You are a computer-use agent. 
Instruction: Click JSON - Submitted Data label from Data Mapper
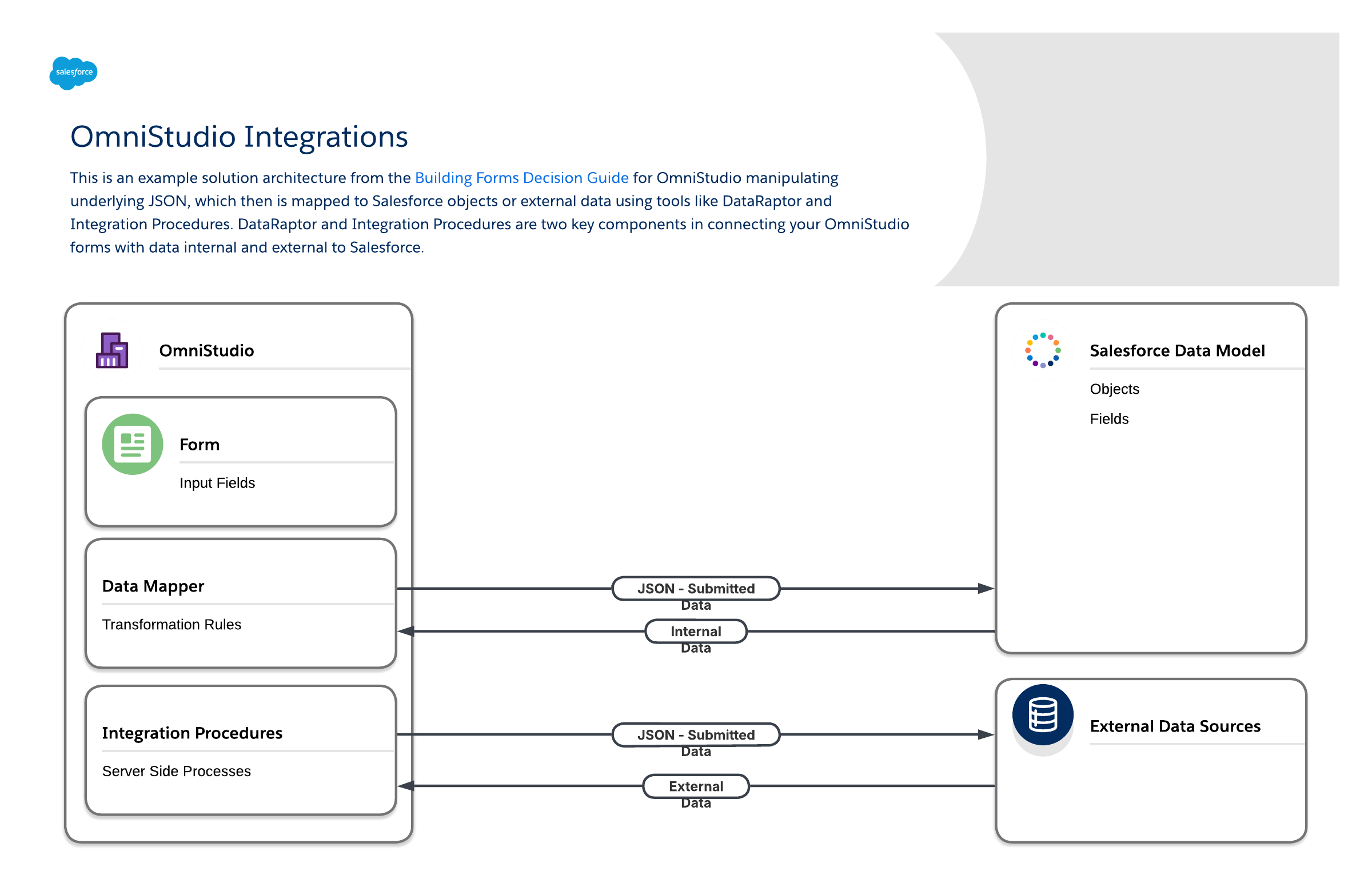tap(696, 589)
